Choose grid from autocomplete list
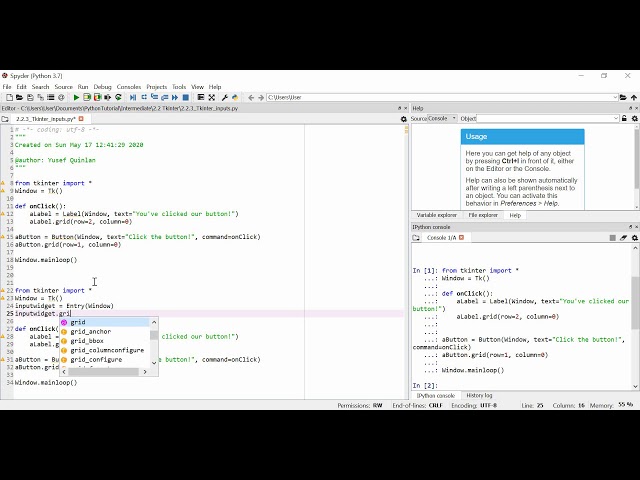Viewport: 640px width, 480px height. pos(104,322)
